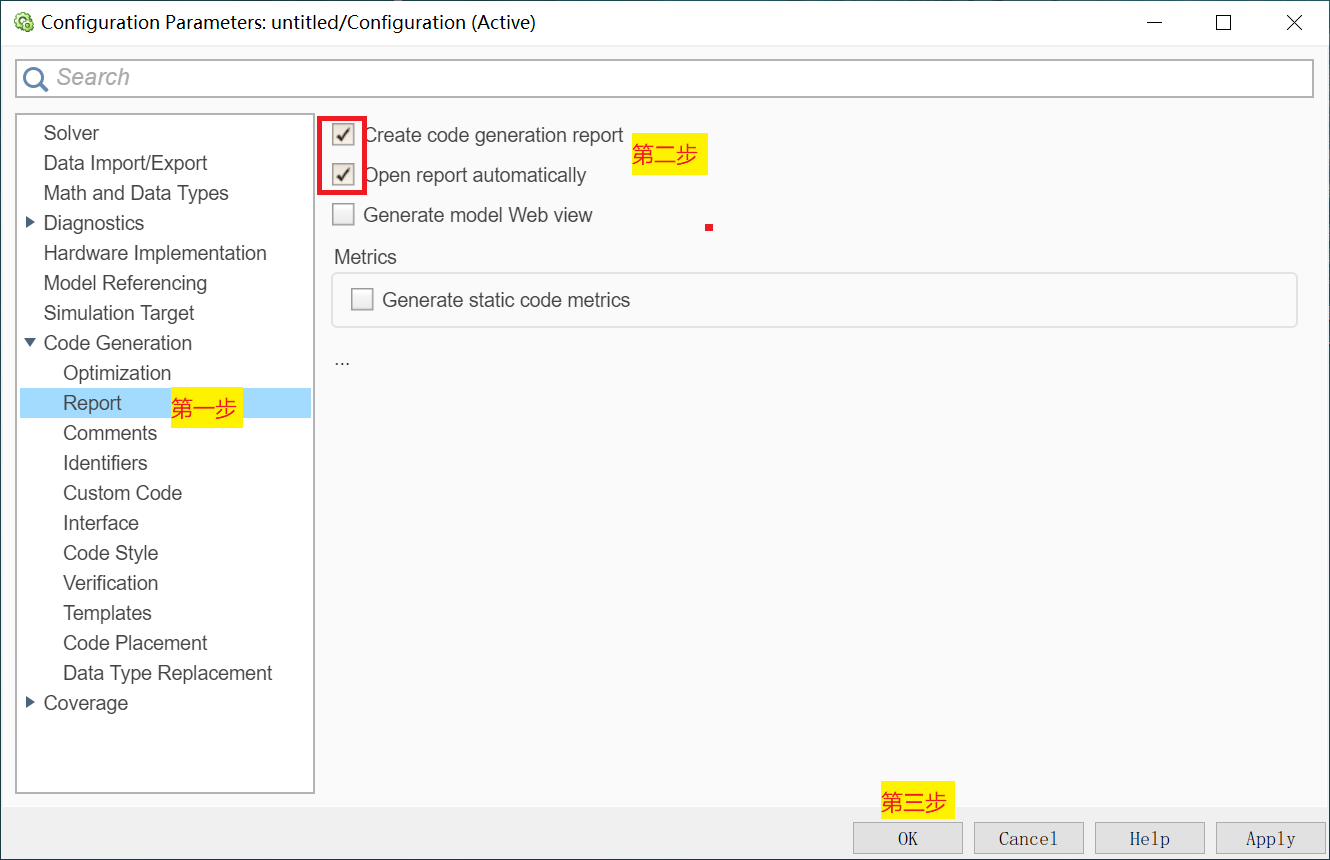This screenshot has width=1330, height=860.
Task: Show hidden advanced parameters via ellipsis
Action: (x=342, y=361)
